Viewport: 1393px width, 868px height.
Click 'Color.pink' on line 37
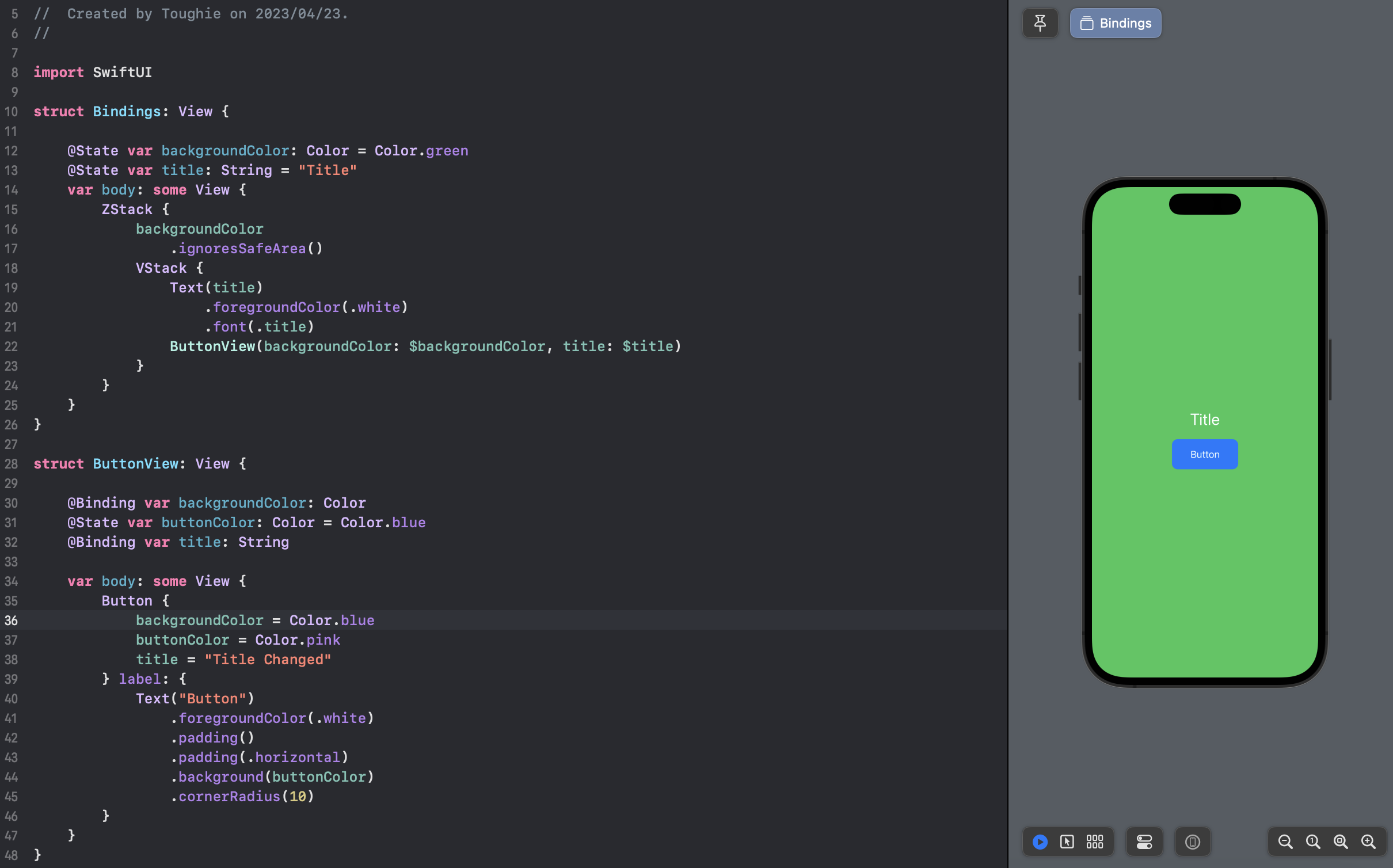[298, 640]
